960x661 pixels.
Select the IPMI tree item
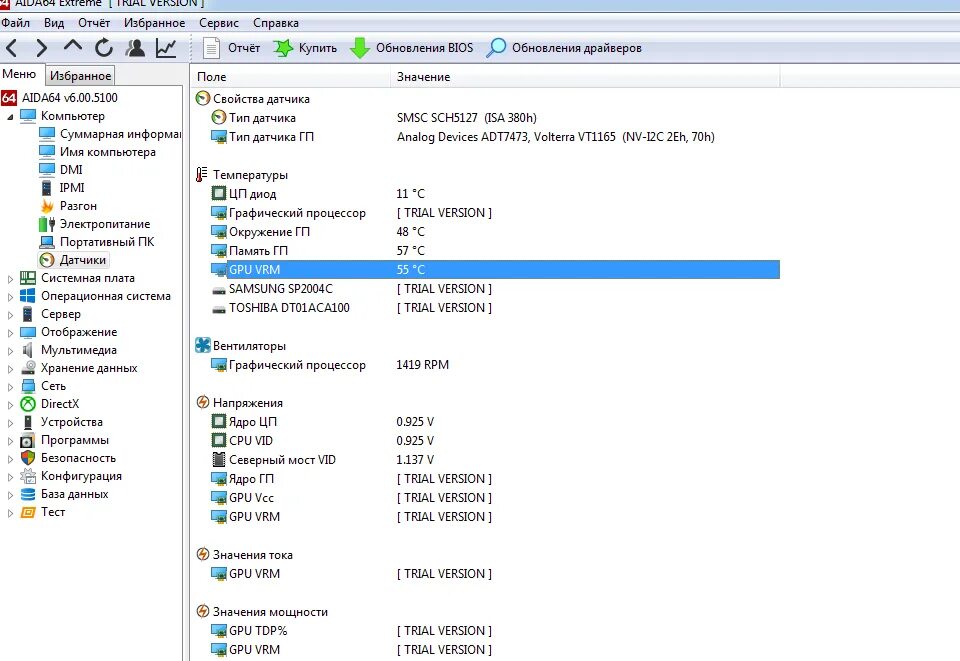[72, 188]
